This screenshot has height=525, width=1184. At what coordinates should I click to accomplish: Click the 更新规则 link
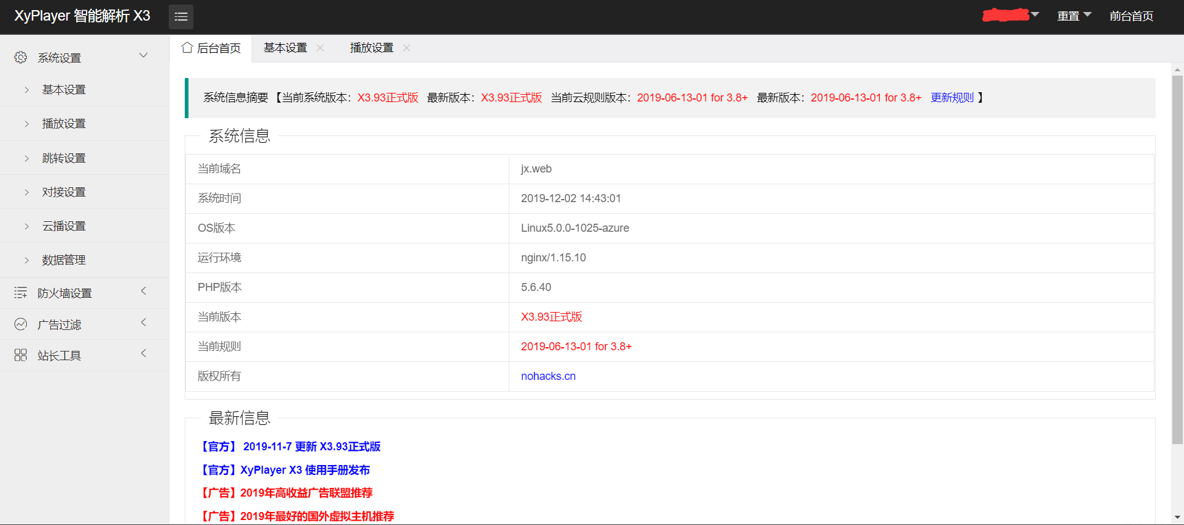click(951, 97)
